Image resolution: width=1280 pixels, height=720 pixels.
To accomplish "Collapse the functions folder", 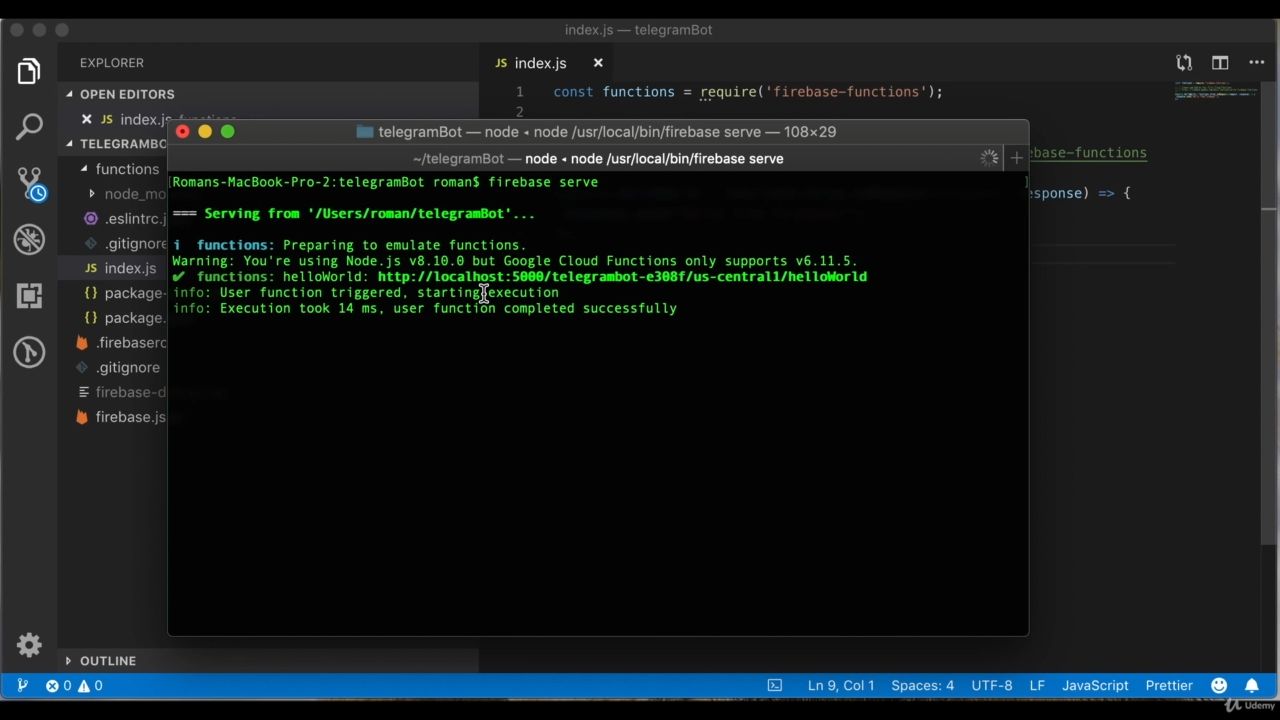I will coord(126,169).
